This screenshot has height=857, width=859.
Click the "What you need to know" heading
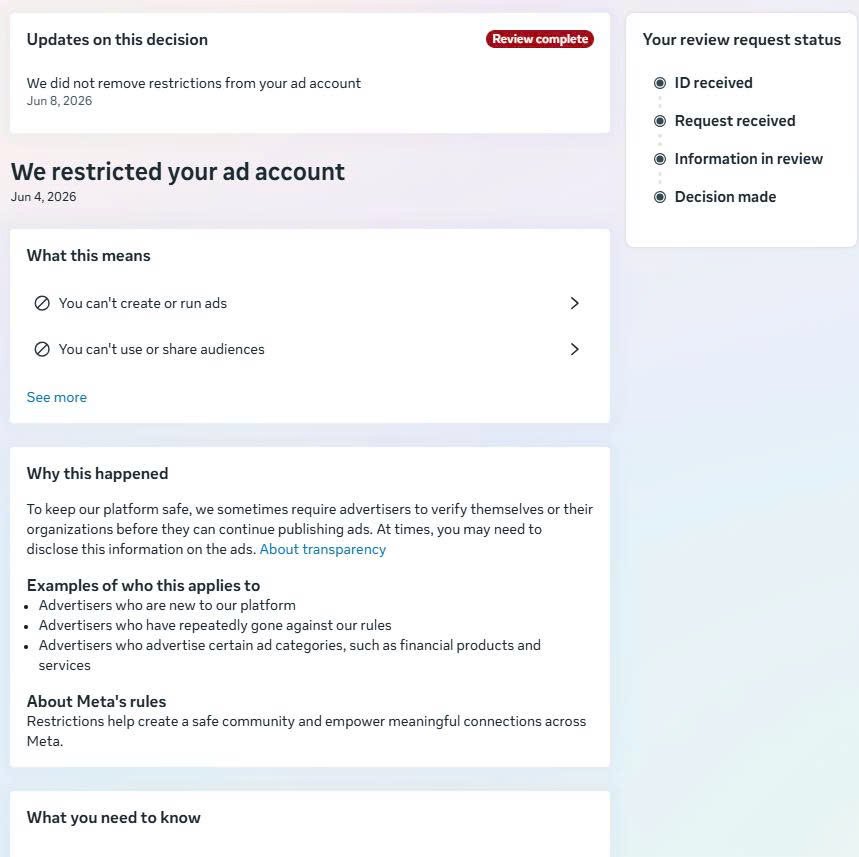pos(113,818)
